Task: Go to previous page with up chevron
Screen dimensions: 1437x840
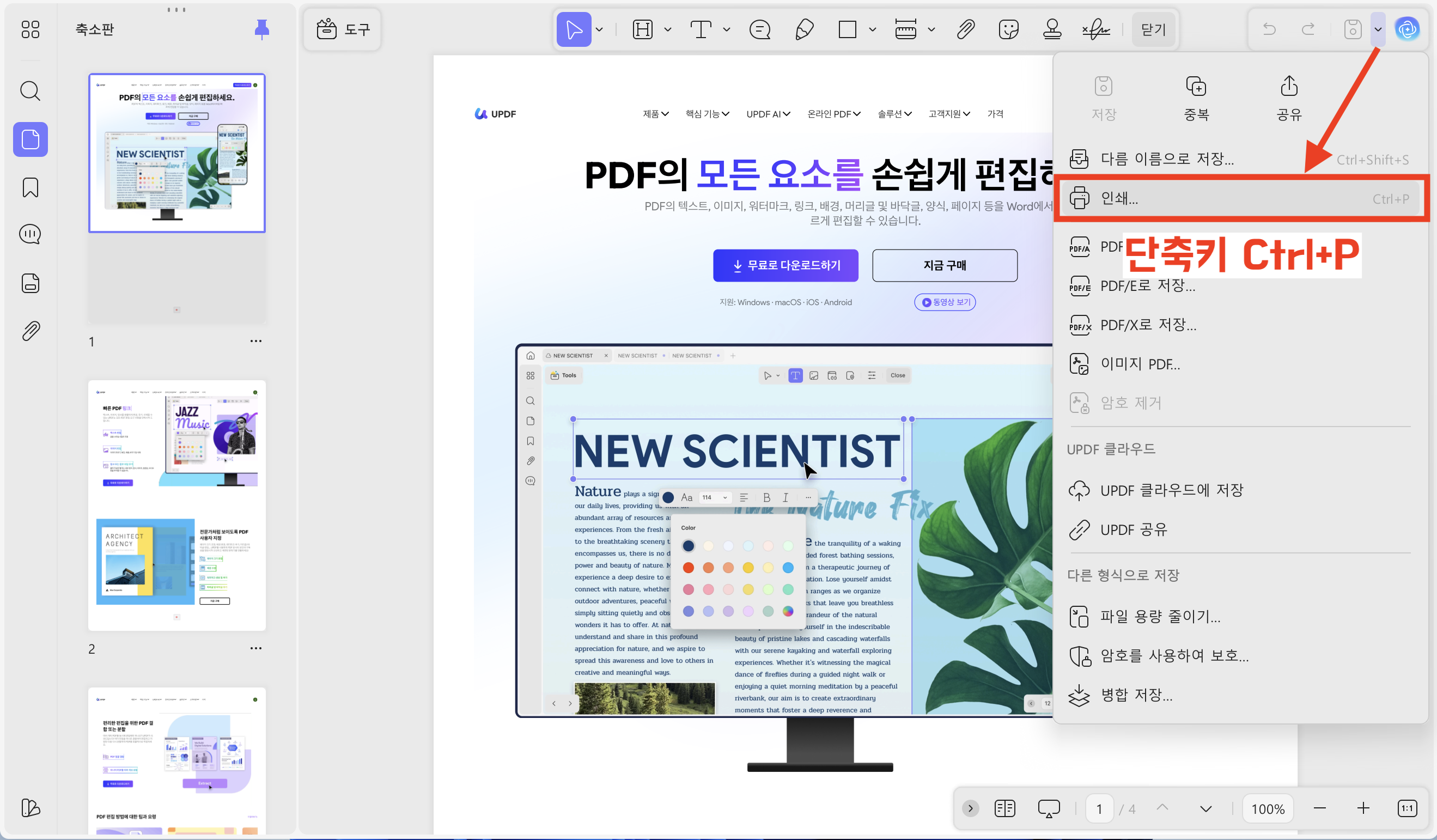Action: coord(1162,807)
